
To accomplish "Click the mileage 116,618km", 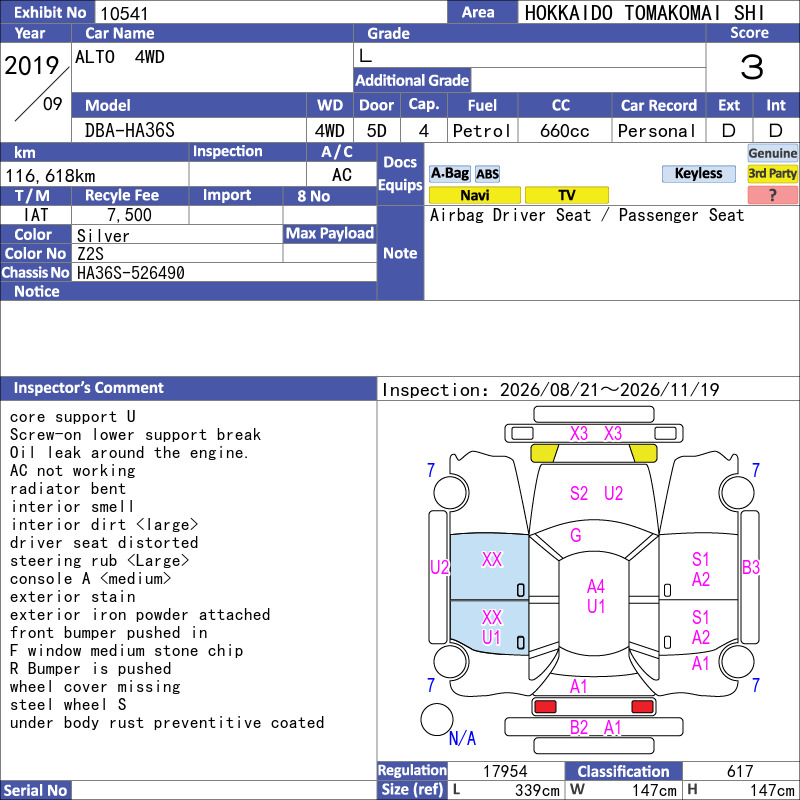I will click(x=50, y=176).
